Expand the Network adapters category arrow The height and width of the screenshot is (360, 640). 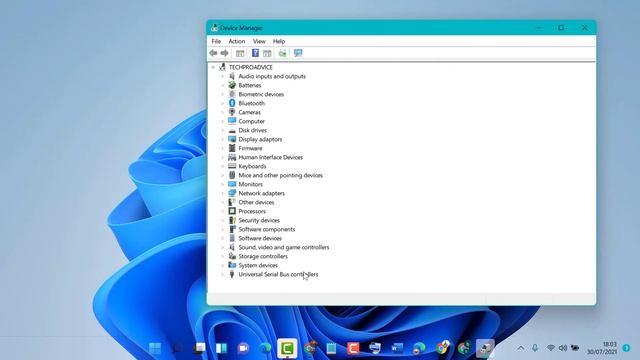(x=222, y=193)
